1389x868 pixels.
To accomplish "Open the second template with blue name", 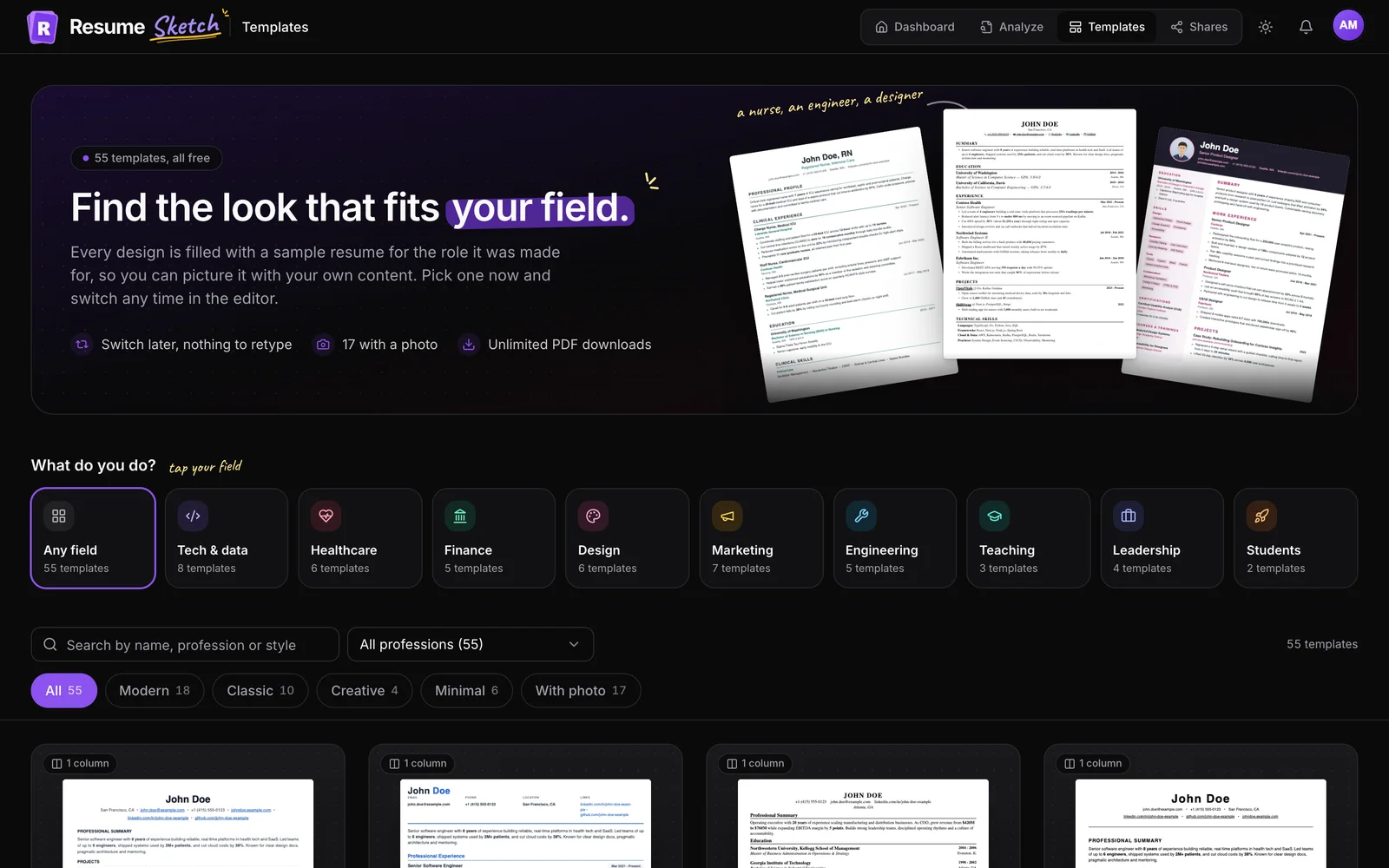I will tap(526, 823).
